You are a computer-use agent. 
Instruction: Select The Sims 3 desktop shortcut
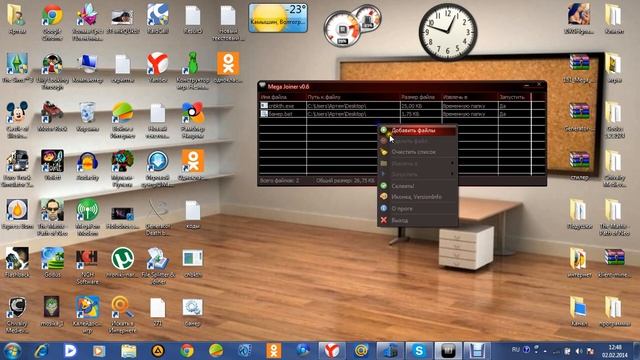coord(17,68)
